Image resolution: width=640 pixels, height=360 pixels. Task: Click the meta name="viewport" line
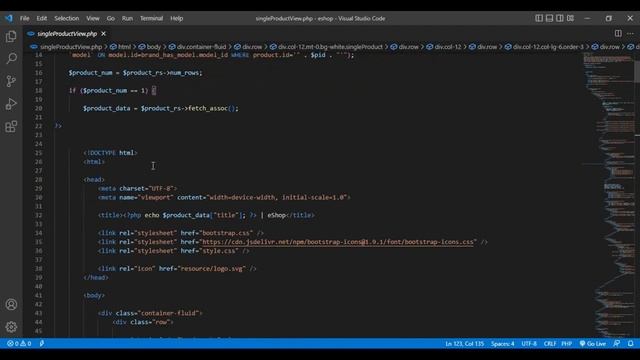tap(224, 198)
